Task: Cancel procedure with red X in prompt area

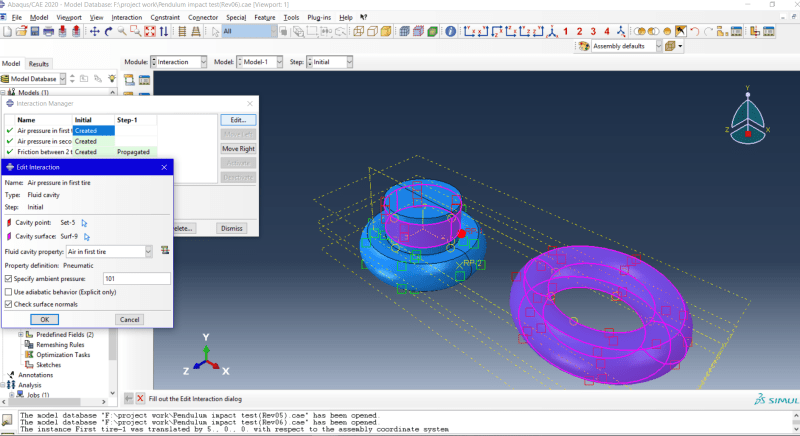Action: 140,399
